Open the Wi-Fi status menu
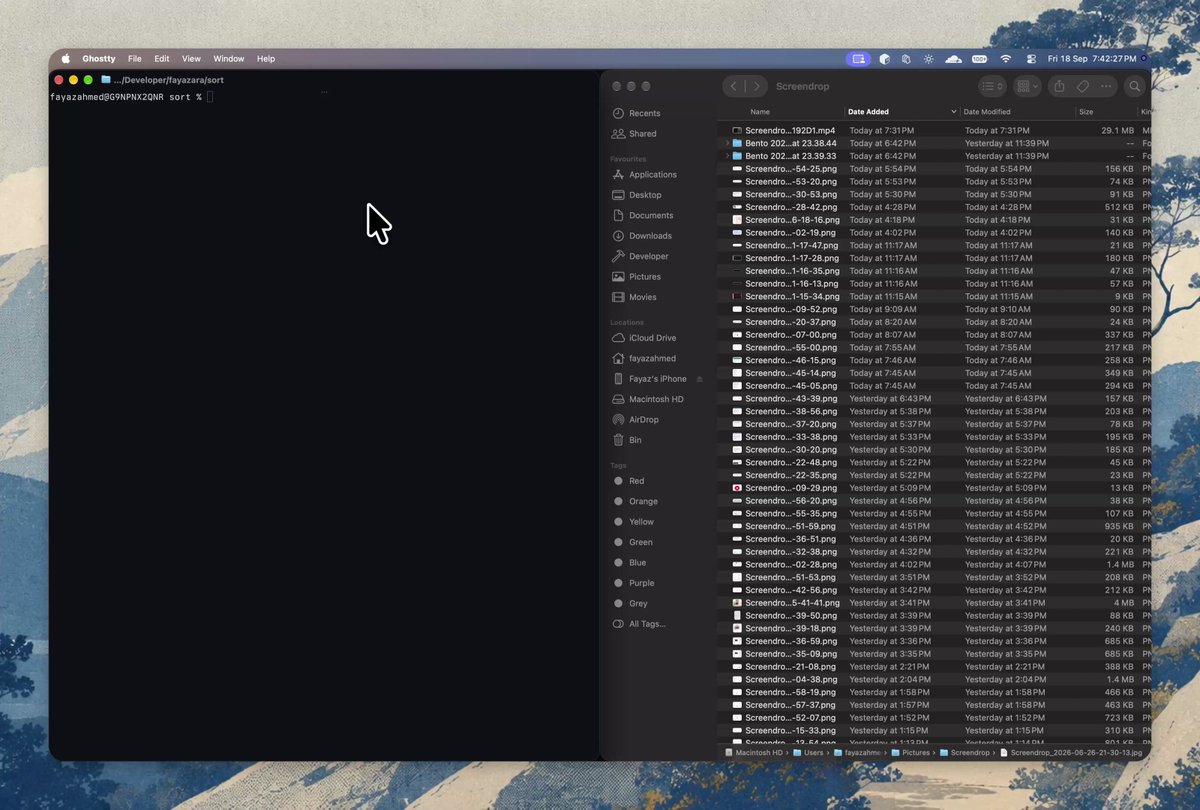Screen dimensions: 1200x810 (x=1005, y=59)
